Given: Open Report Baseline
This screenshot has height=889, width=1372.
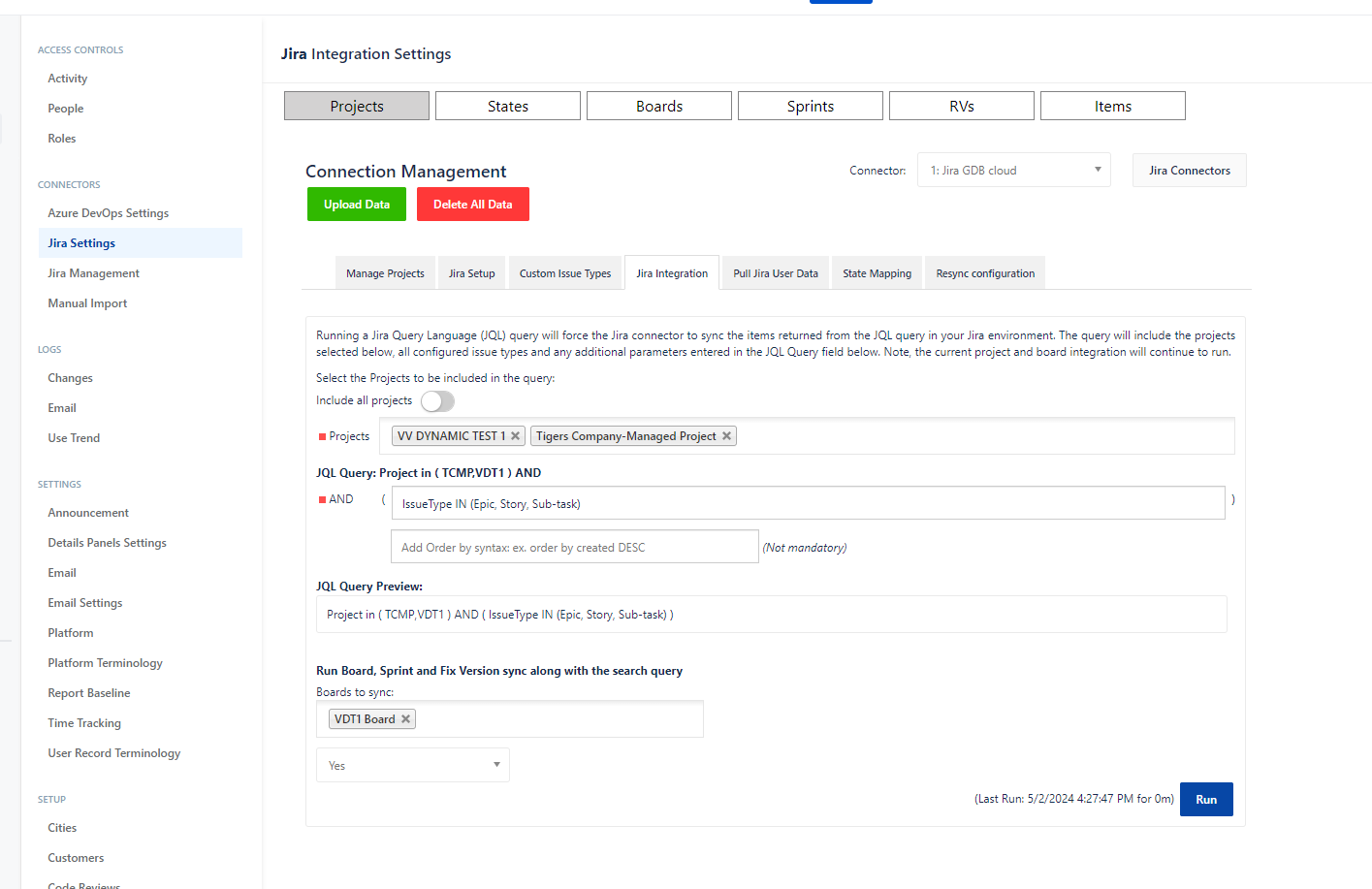Looking at the screenshot, I should pos(89,693).
